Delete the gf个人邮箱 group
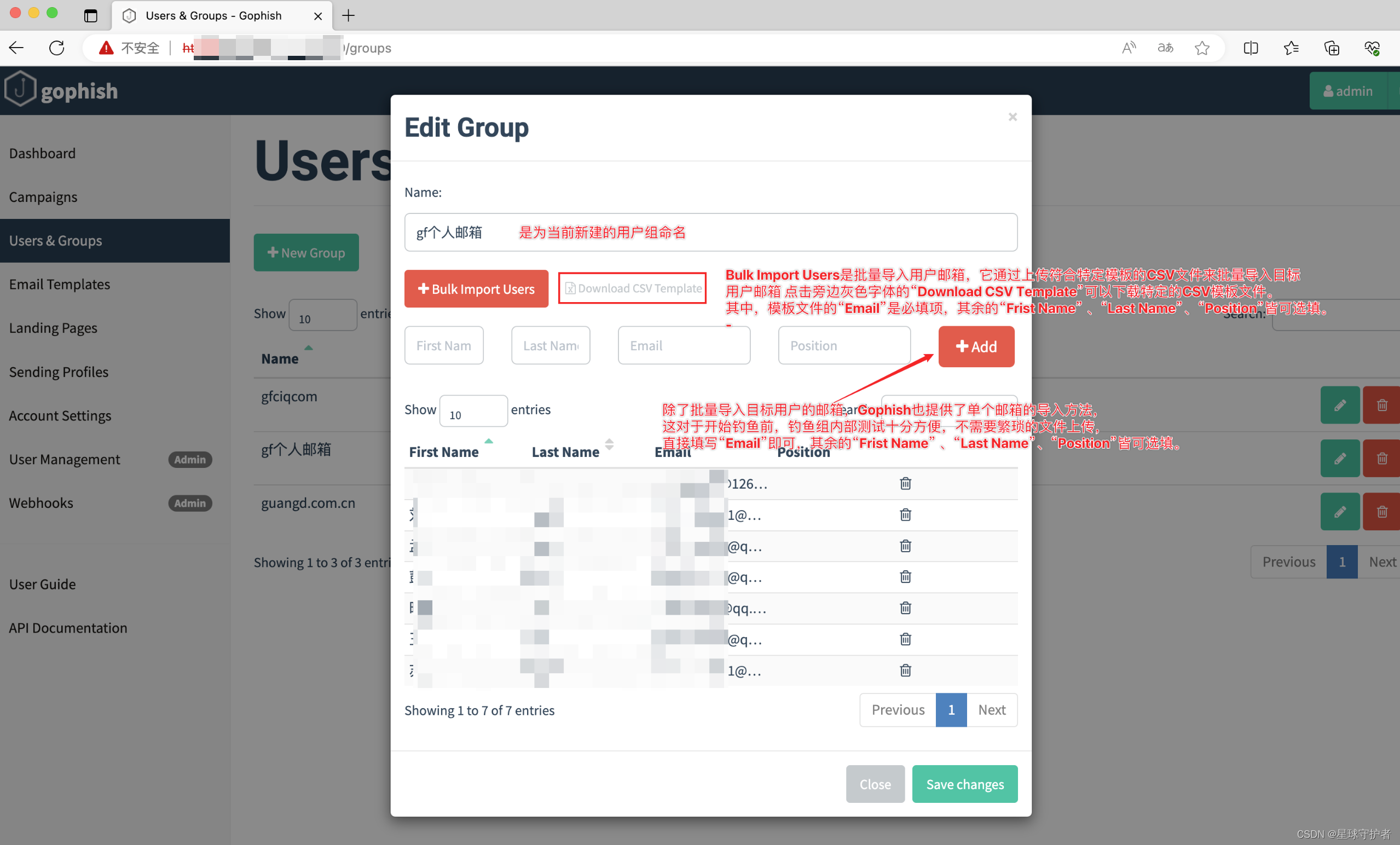This screenshot has width=1400, height=845. 1381,458
